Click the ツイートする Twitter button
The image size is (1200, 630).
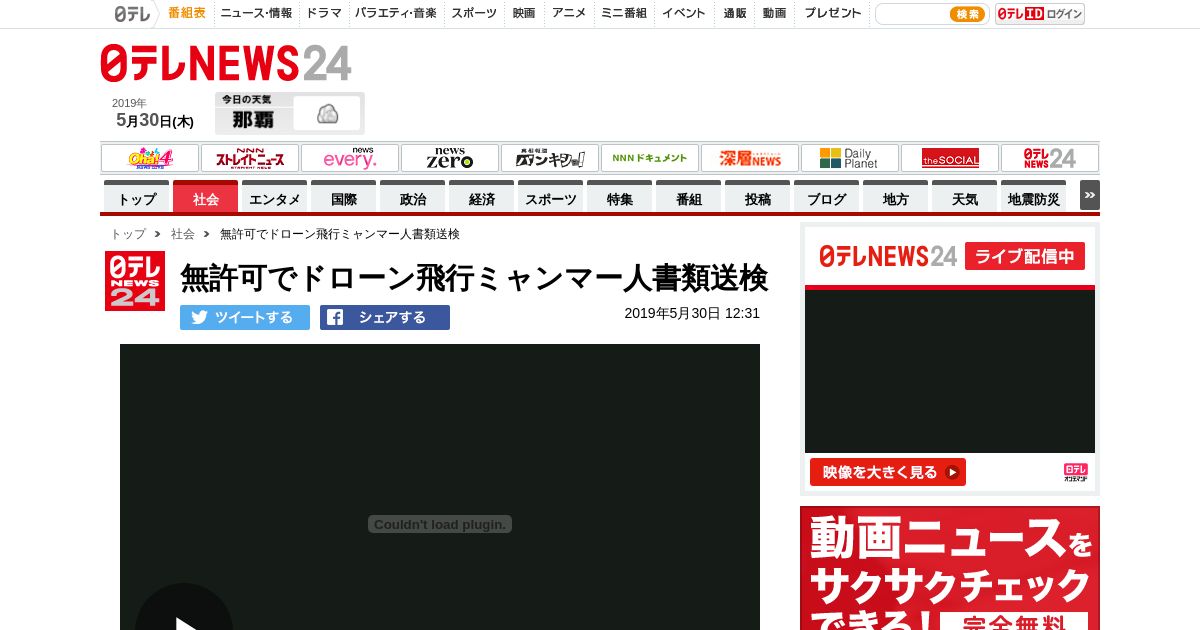[x=245, y=317]
